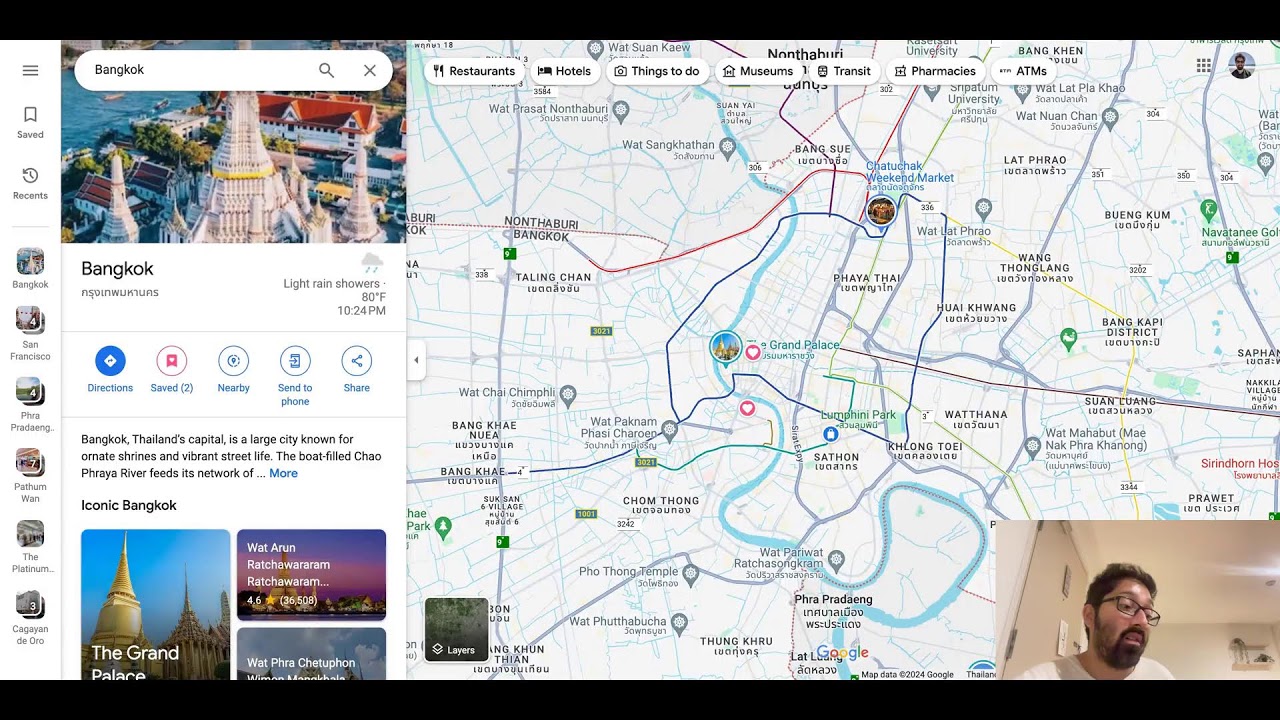Click the Wat Paknam Phasi Charoen marker
Screen dimensions: 1280x720
[669, 429]
